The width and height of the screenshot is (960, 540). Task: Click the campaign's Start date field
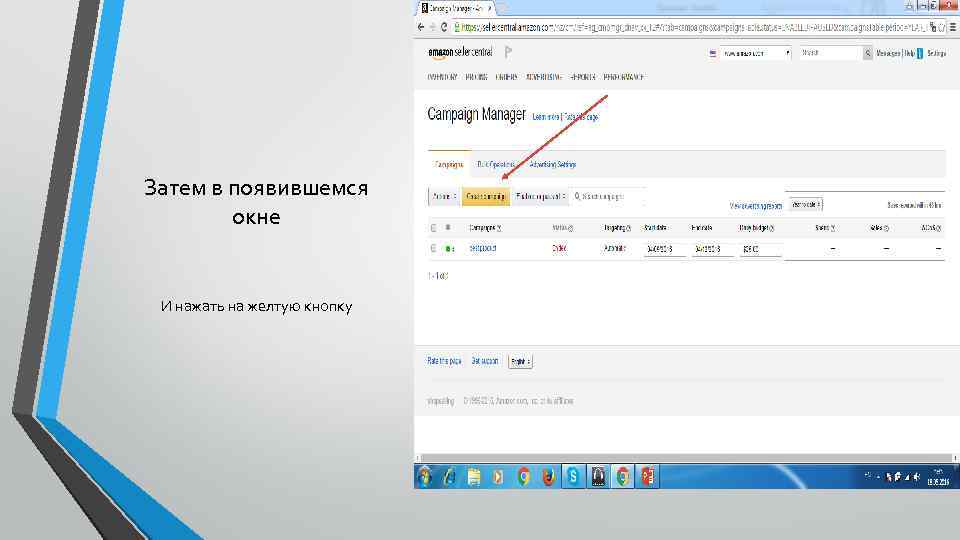click(664, 249)
